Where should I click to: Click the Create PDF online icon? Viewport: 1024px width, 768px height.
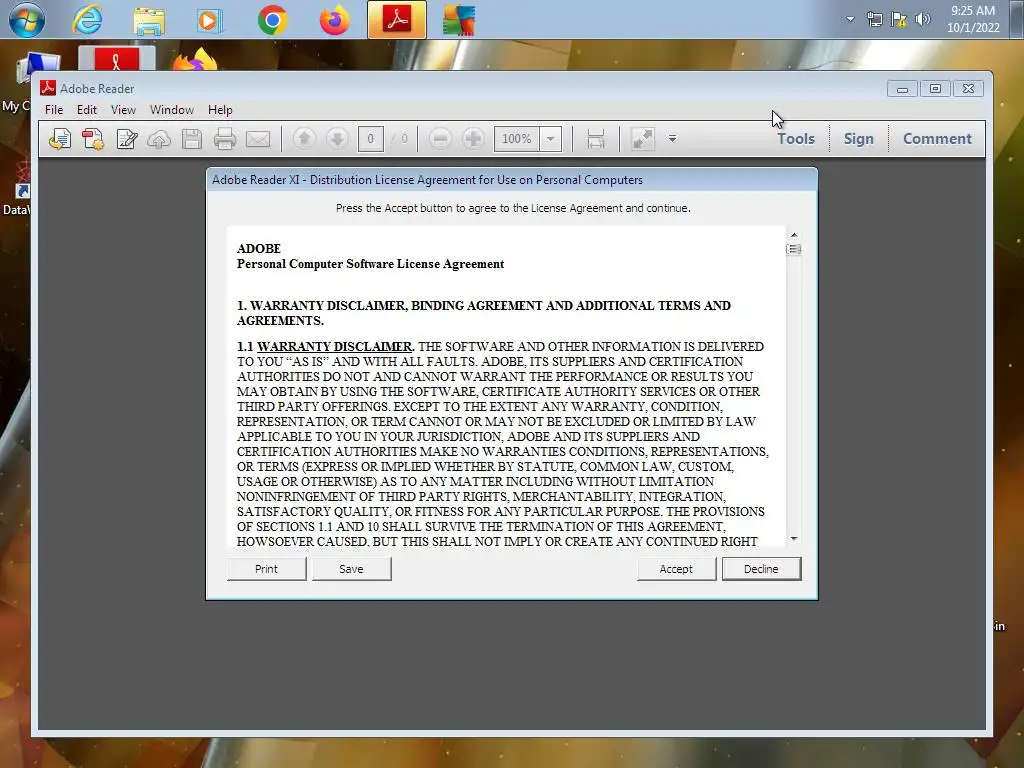tap(93, 139)
